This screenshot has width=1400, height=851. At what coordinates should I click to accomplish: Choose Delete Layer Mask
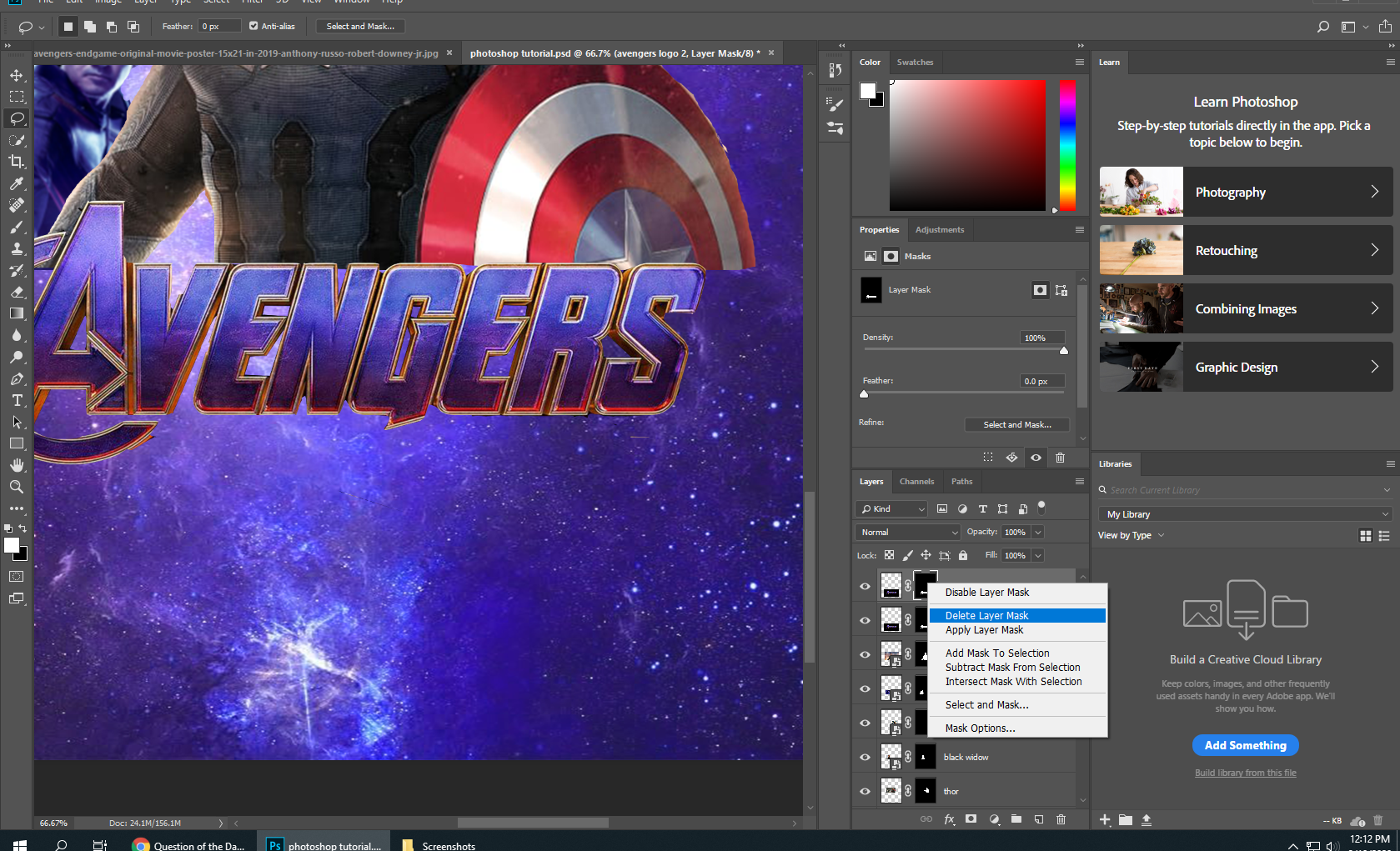point(1017,615)
